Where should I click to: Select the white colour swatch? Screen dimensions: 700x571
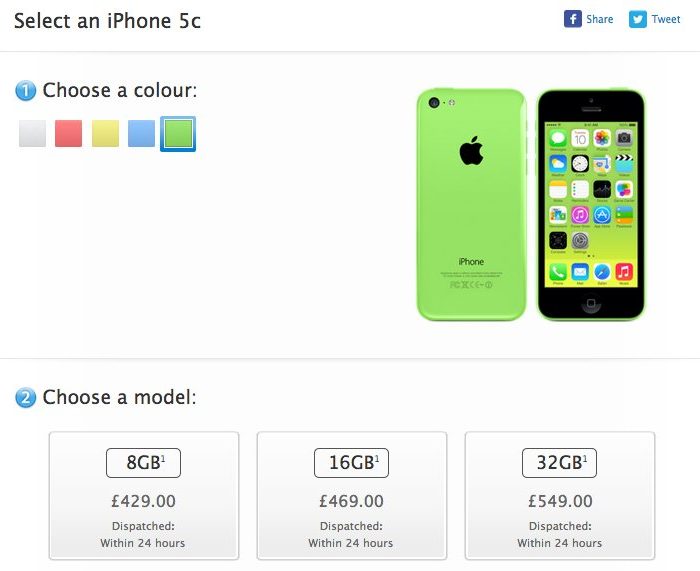coord(32,133)
